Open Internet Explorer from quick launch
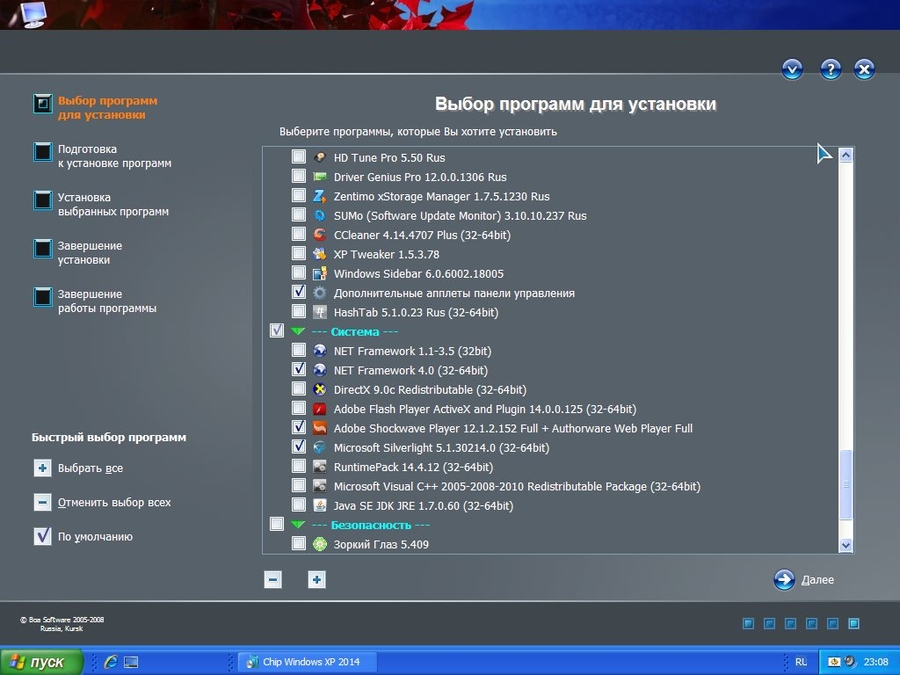Screen dimensions: 900x675 (110, 662)
